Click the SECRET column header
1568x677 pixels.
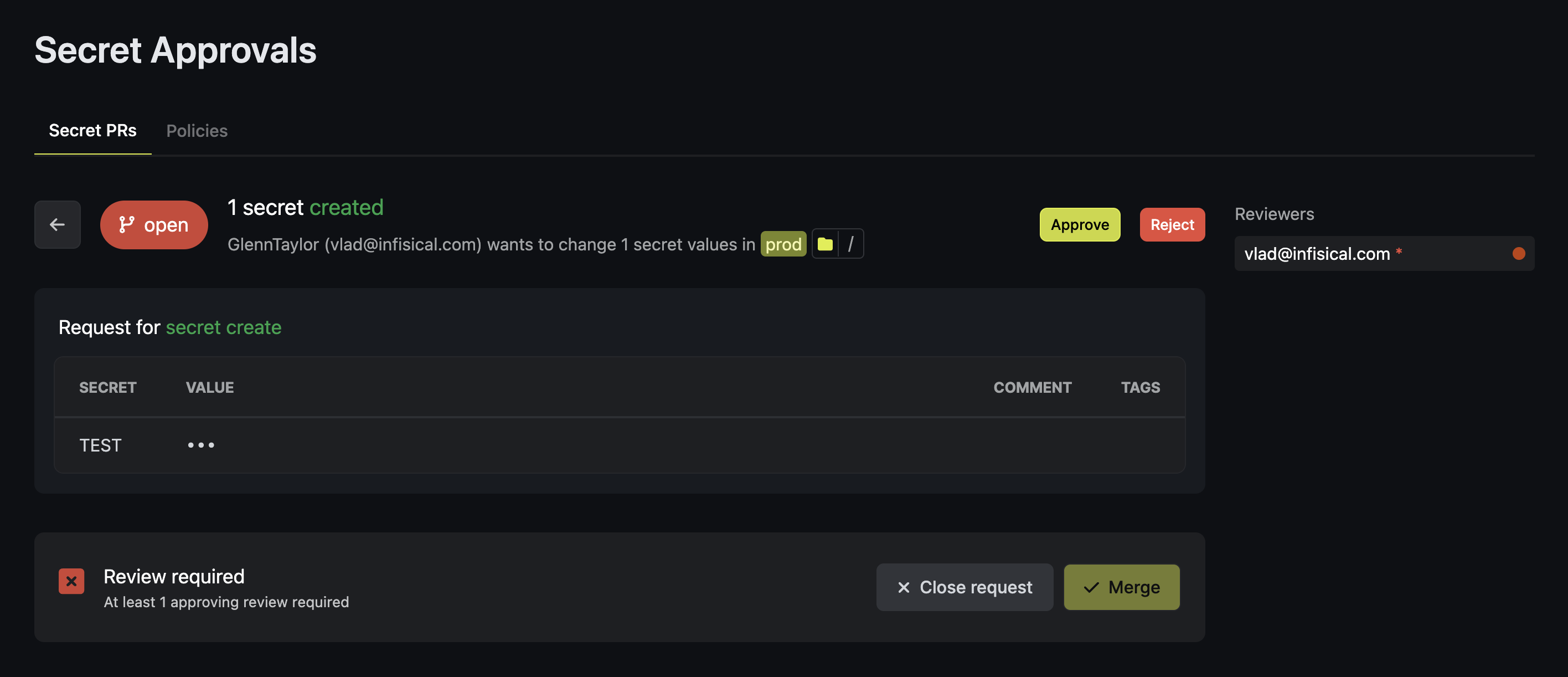click(x=108, y=387)
